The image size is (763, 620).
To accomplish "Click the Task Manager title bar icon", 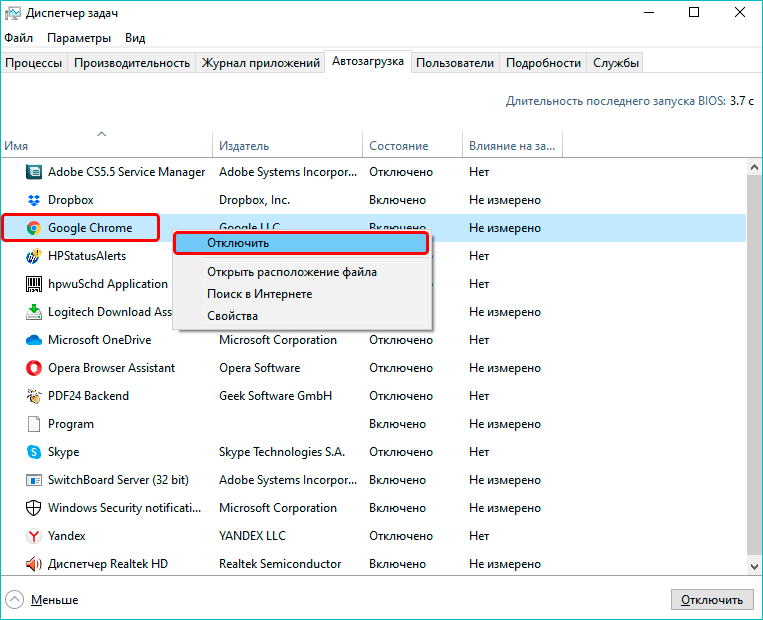I will (x=13, y=13).
